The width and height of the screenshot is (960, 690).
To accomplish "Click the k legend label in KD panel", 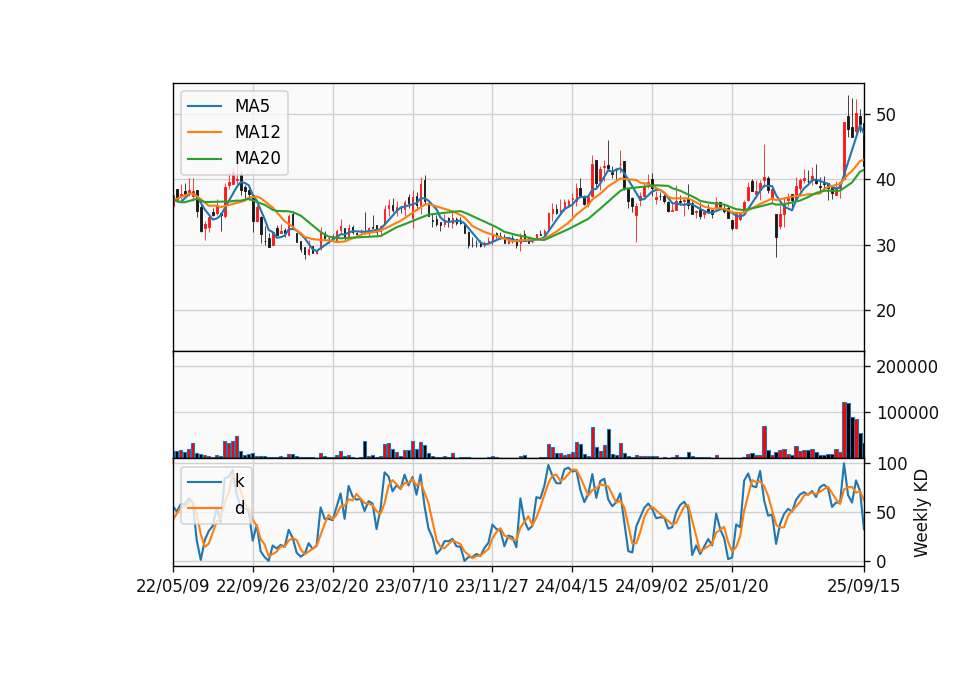I will click(239, 482).
